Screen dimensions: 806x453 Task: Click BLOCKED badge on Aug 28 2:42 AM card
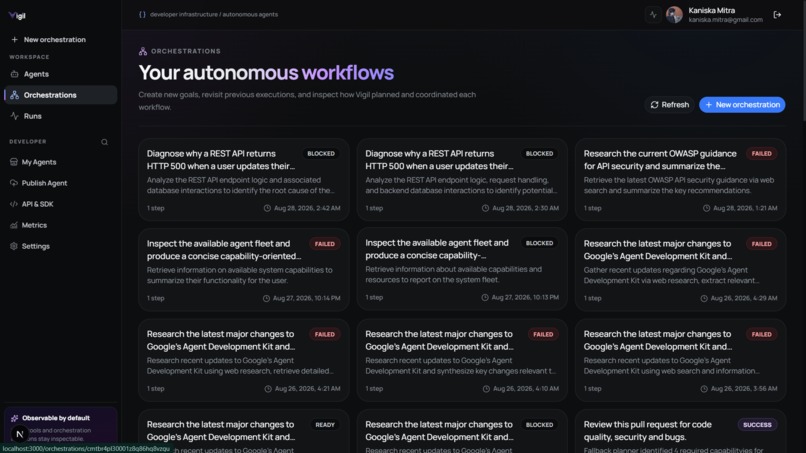(321, 154)
